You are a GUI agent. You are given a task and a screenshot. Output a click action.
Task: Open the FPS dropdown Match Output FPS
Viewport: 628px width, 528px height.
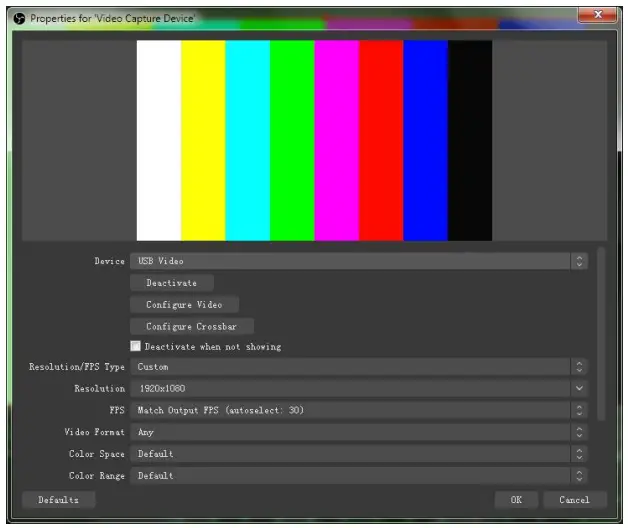pos(358,410)
